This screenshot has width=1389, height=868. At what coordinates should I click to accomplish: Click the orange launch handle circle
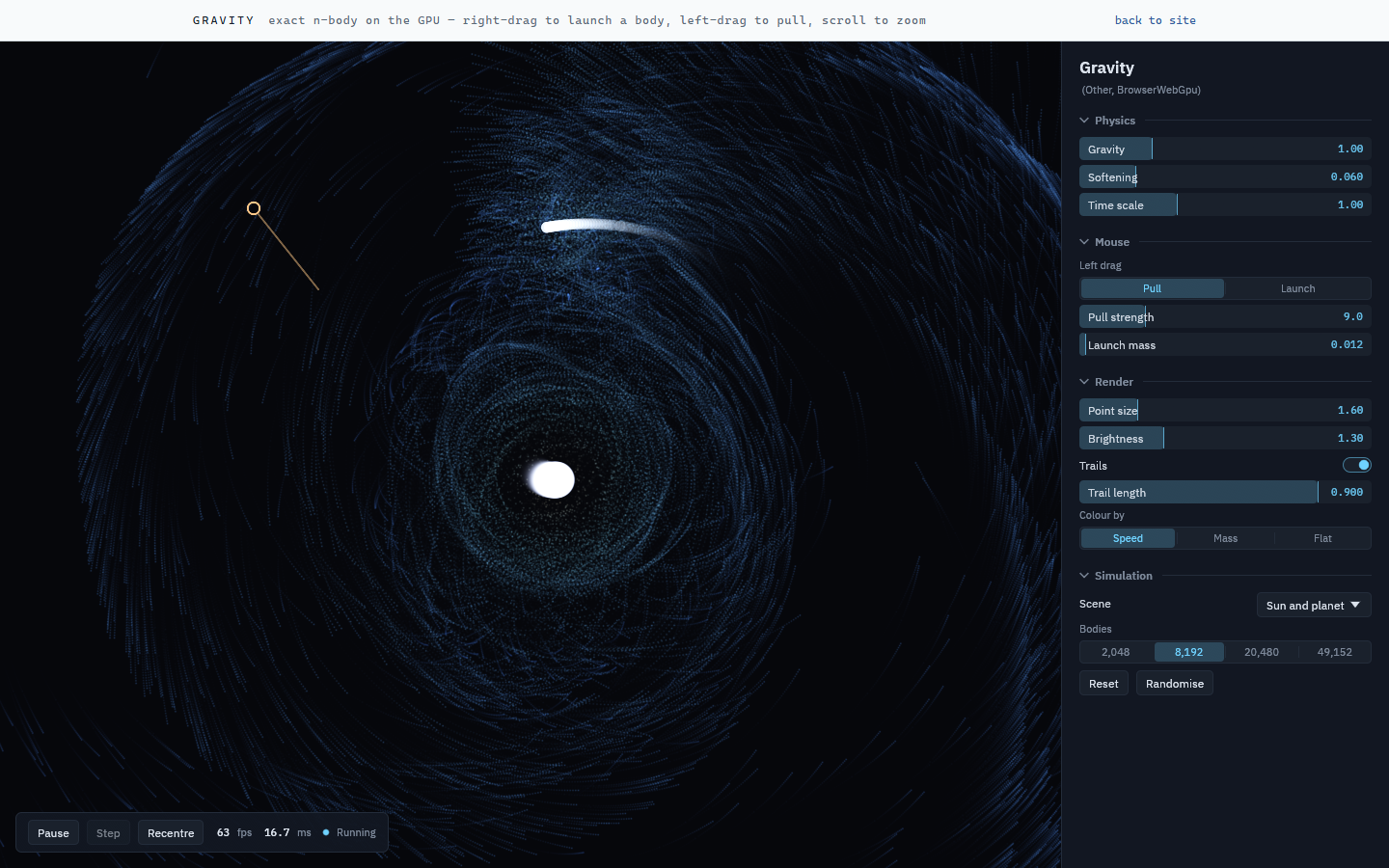254,208
